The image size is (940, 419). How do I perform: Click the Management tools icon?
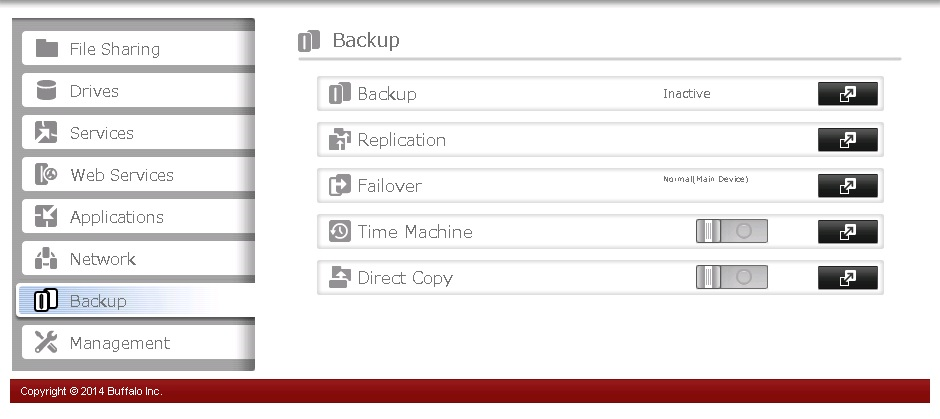coord(46,342)
